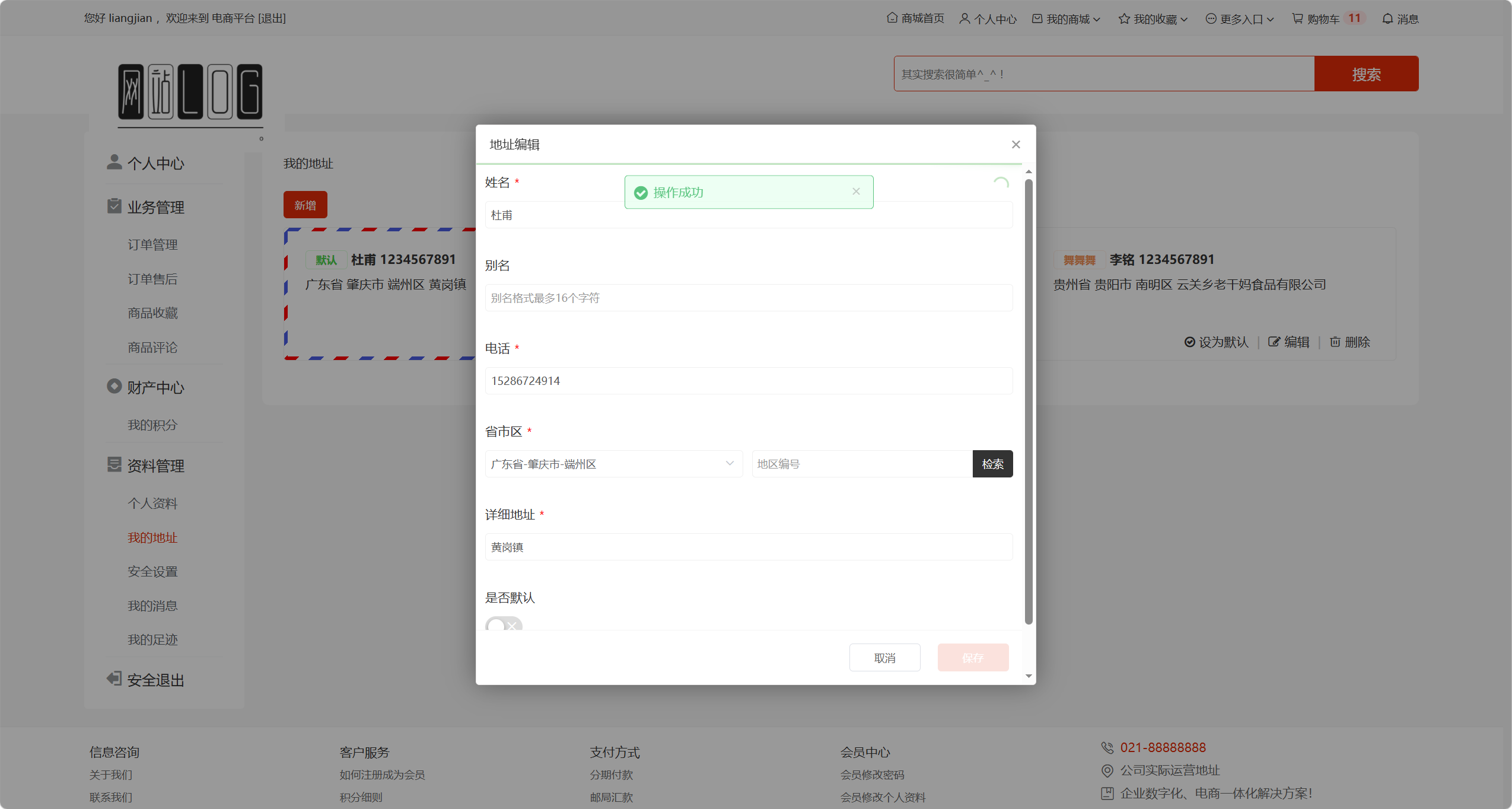
Task: Click 会员修改个人资料 footer link
Action: [883, 797]
